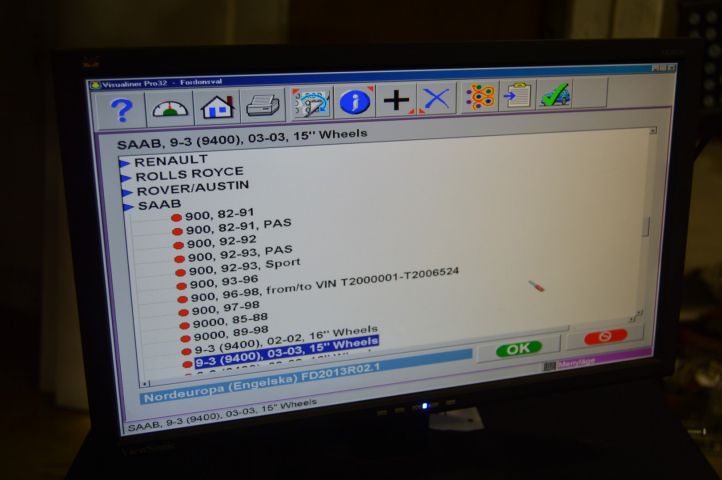Open the Help question mark icon
Image resolution: width=722 pixels, height=480 pixels.
click(122, 110)
